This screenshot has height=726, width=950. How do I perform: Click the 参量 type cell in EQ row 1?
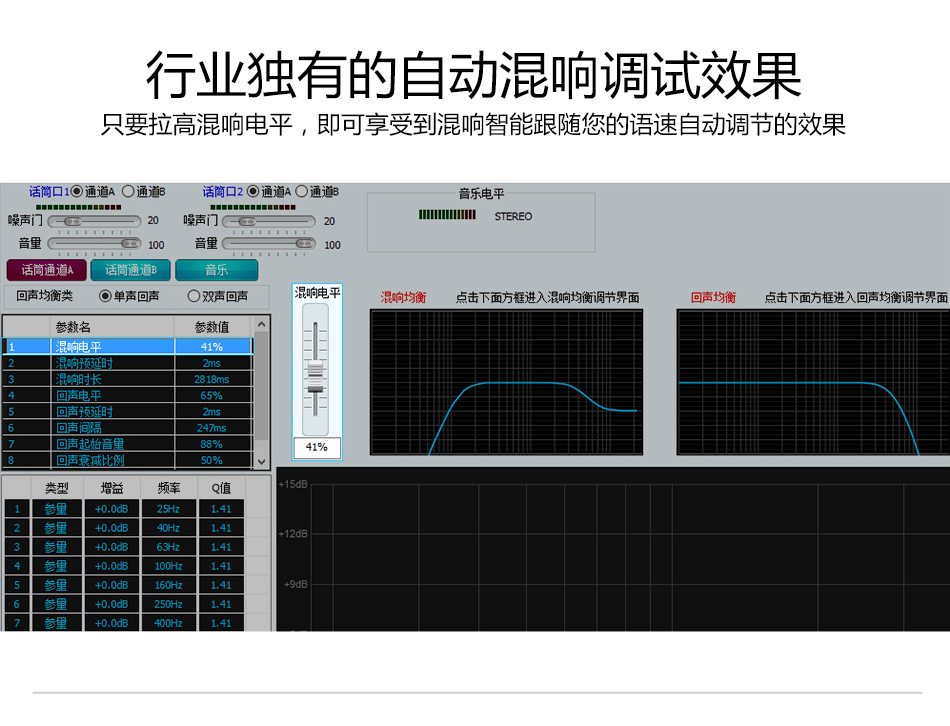coord(56,508)
